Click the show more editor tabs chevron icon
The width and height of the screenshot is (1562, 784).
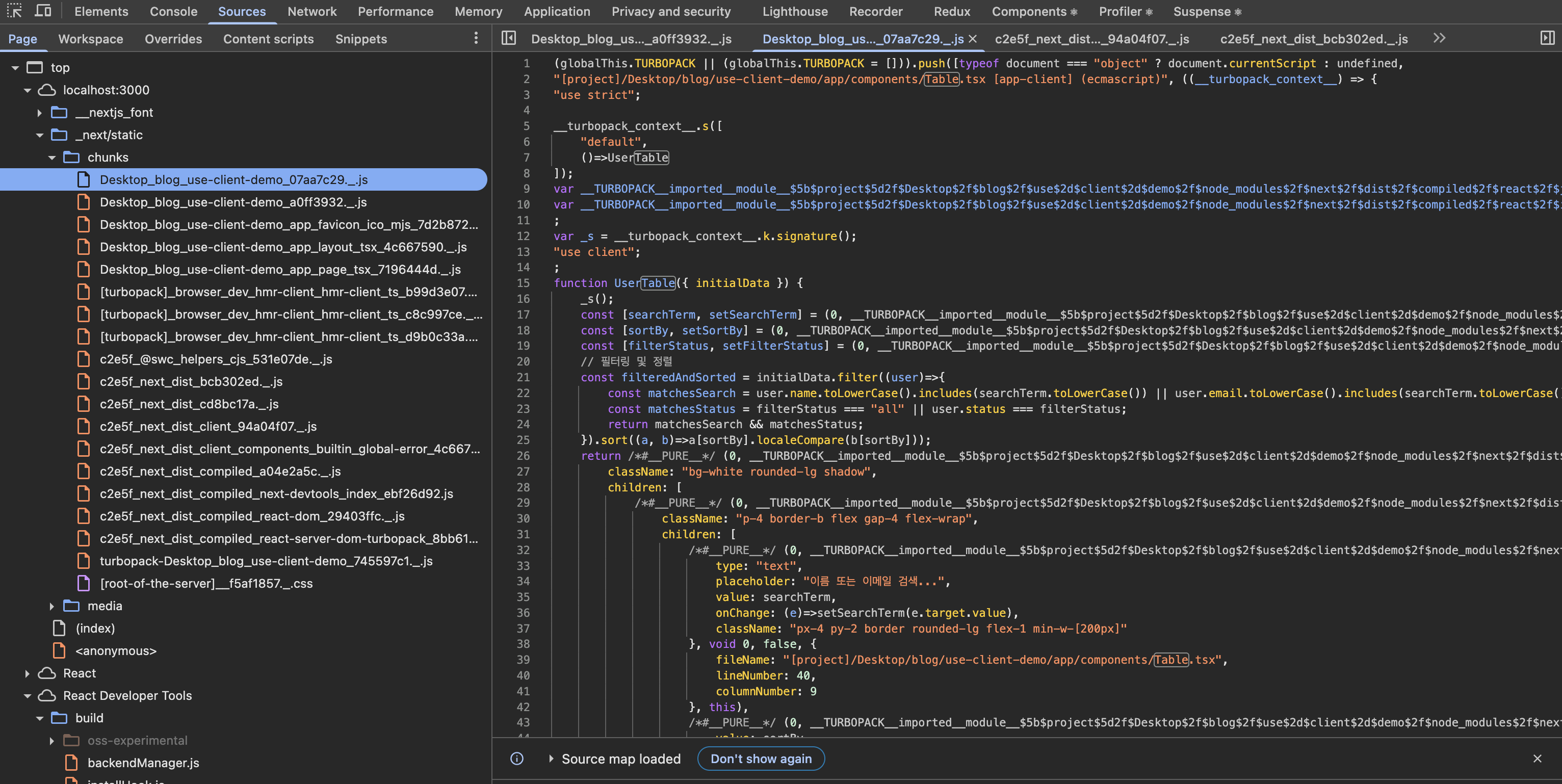pyautogui.click(x=1439, y=38)
